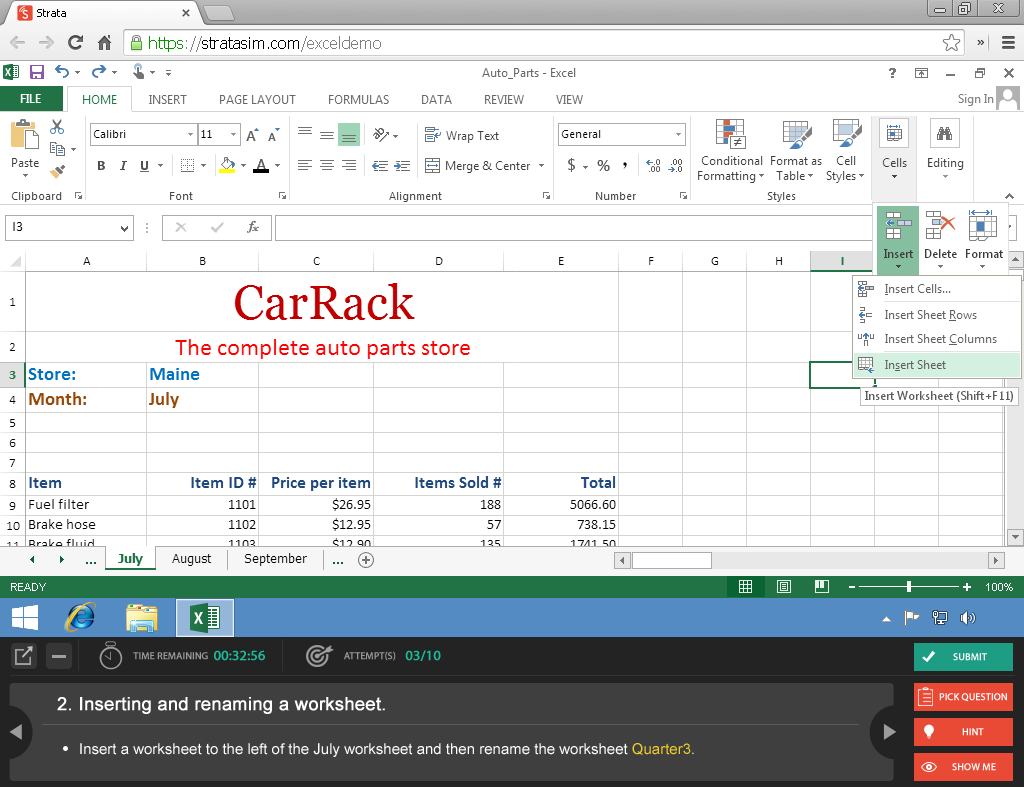Open the Format as Table dropdown

[795, 152]
